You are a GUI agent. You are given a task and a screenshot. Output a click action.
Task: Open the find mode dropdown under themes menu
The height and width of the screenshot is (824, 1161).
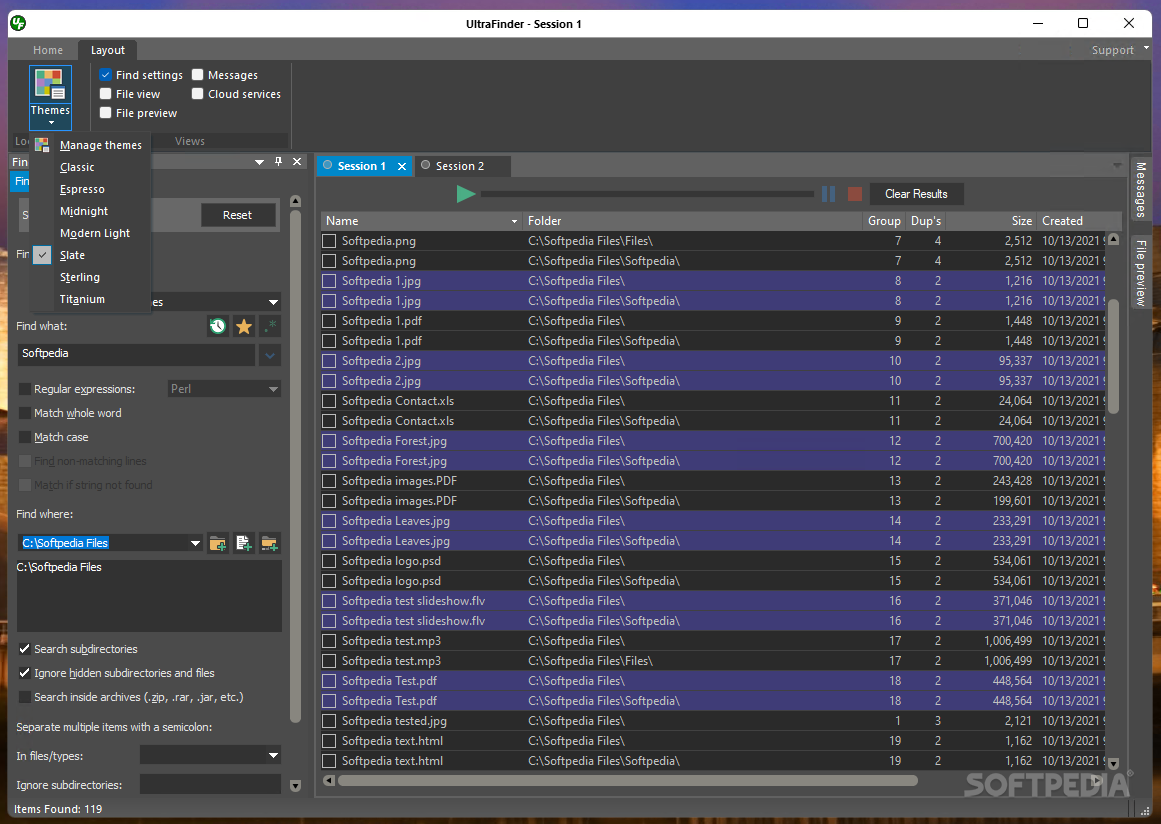273,302
